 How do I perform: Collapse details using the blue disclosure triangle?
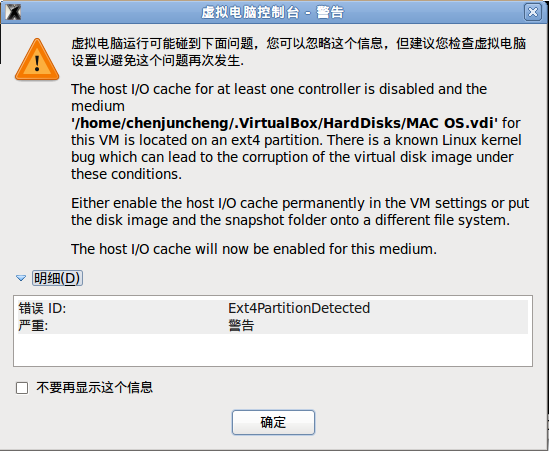click(x=21, y=278)
